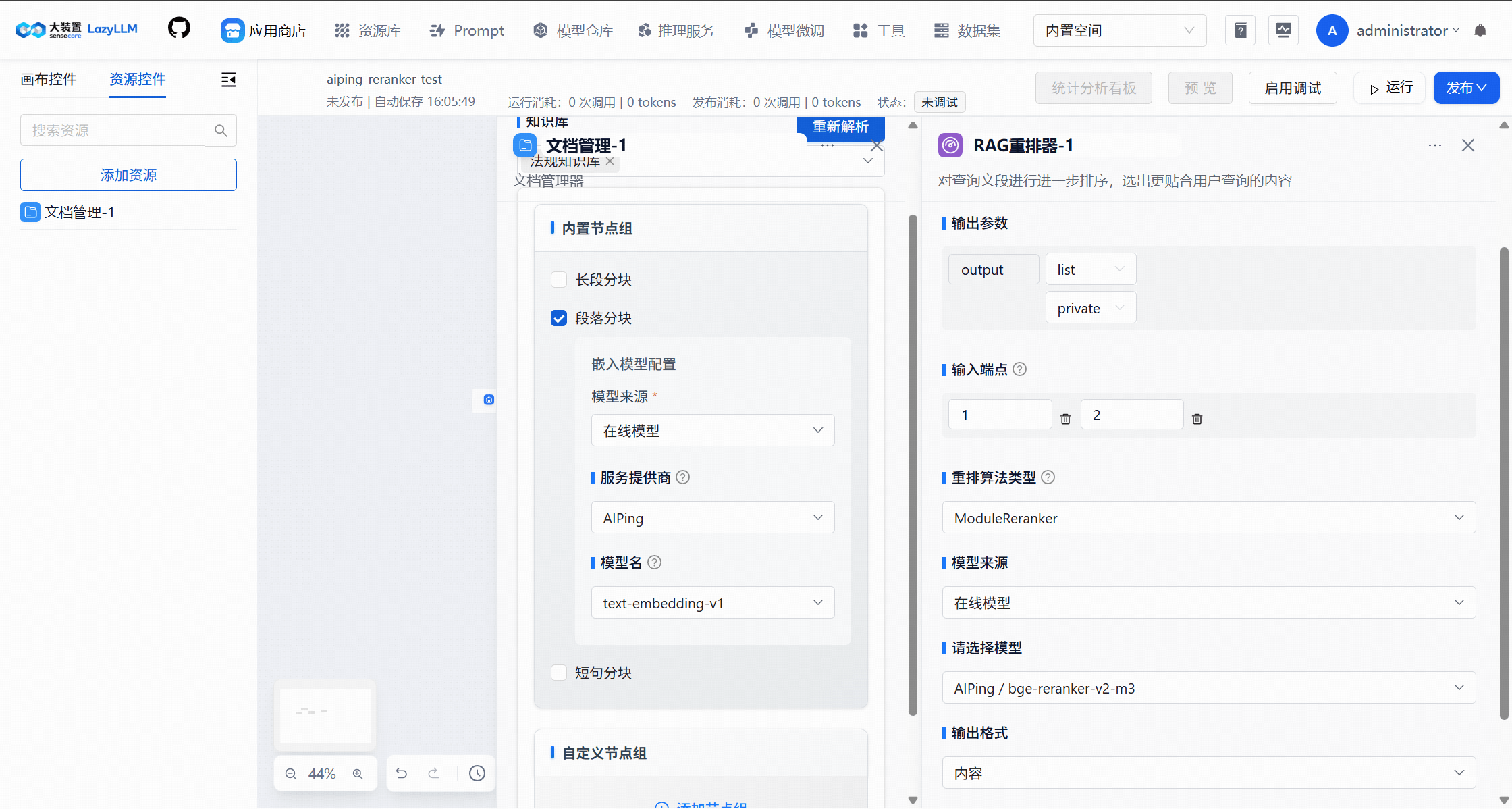This screenshot has width=1512, height=809.
Task: Open the notification bell
Action: (x=1481, y=30)
